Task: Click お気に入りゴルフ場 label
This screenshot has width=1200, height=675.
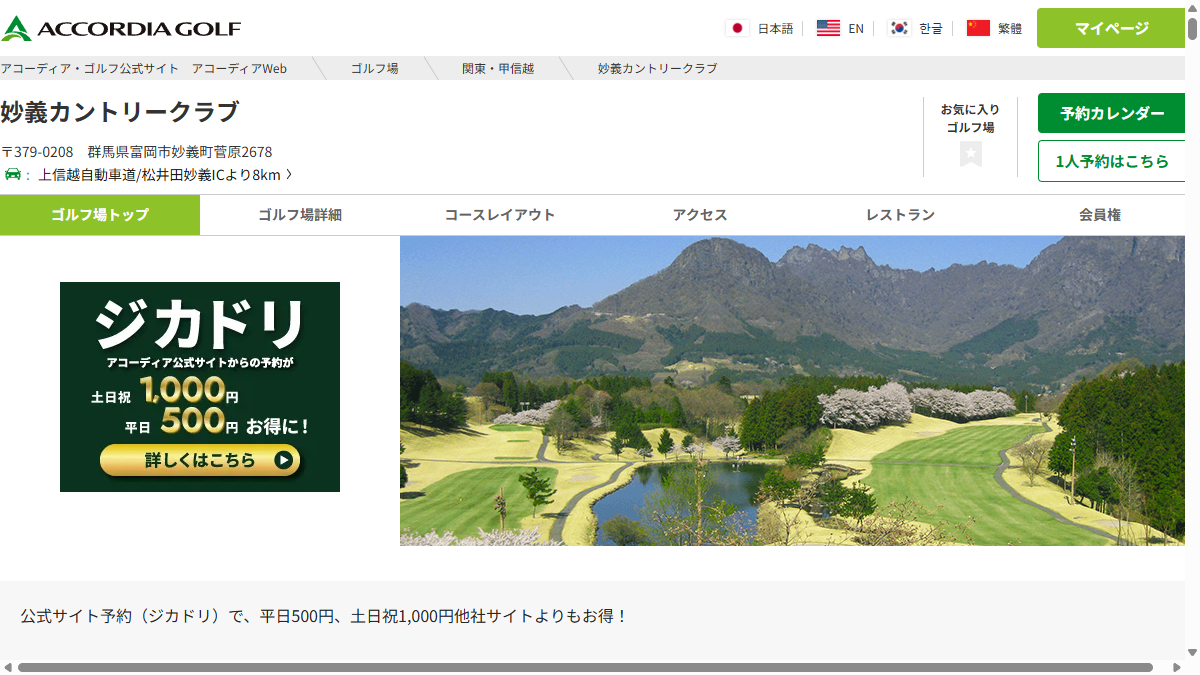Action: pyautogui.click(x=970, y=118)
